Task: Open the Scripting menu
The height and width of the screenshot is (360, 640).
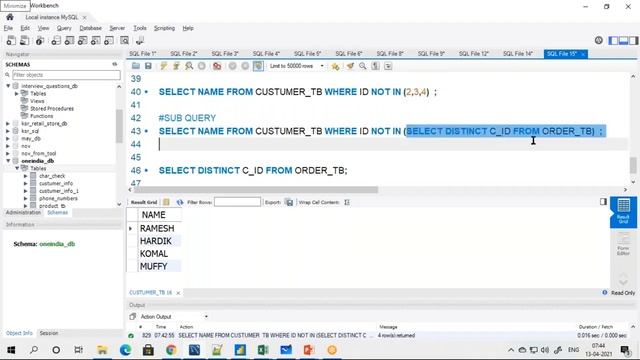Action: pos(164,28)
